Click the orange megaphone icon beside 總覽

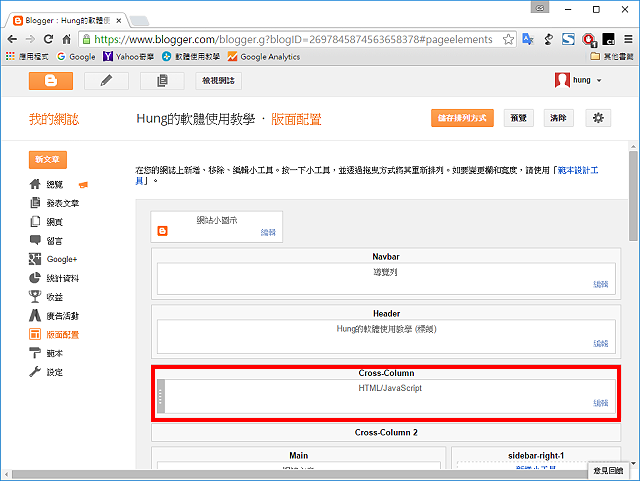click(83, 185)
